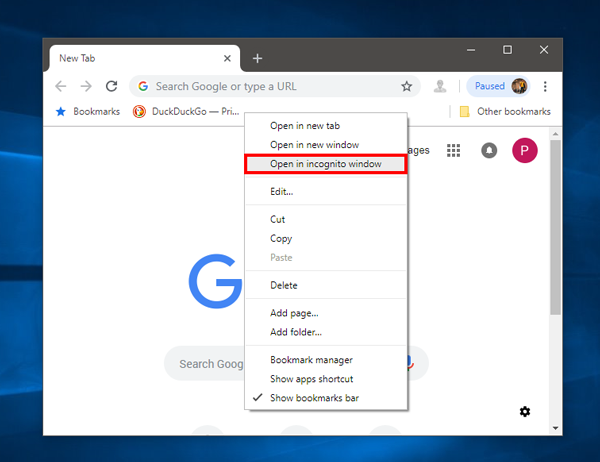Open Google notifications bell
600x462 pixels.
click(x=489, y=150)
